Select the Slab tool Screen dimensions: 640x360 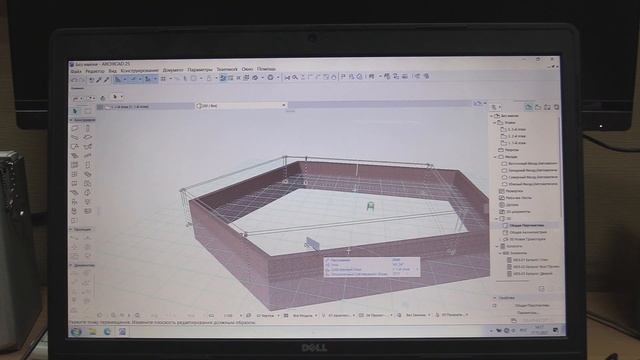click(x=88, y=137)
